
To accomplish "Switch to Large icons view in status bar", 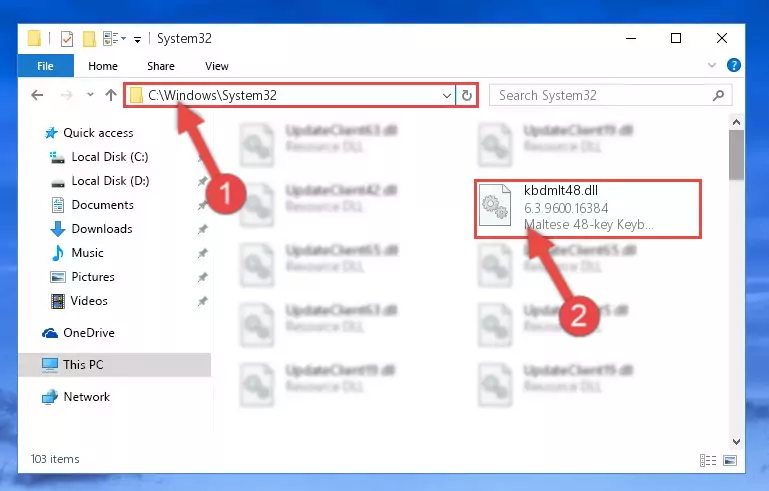I will click(x=730, y=460).
